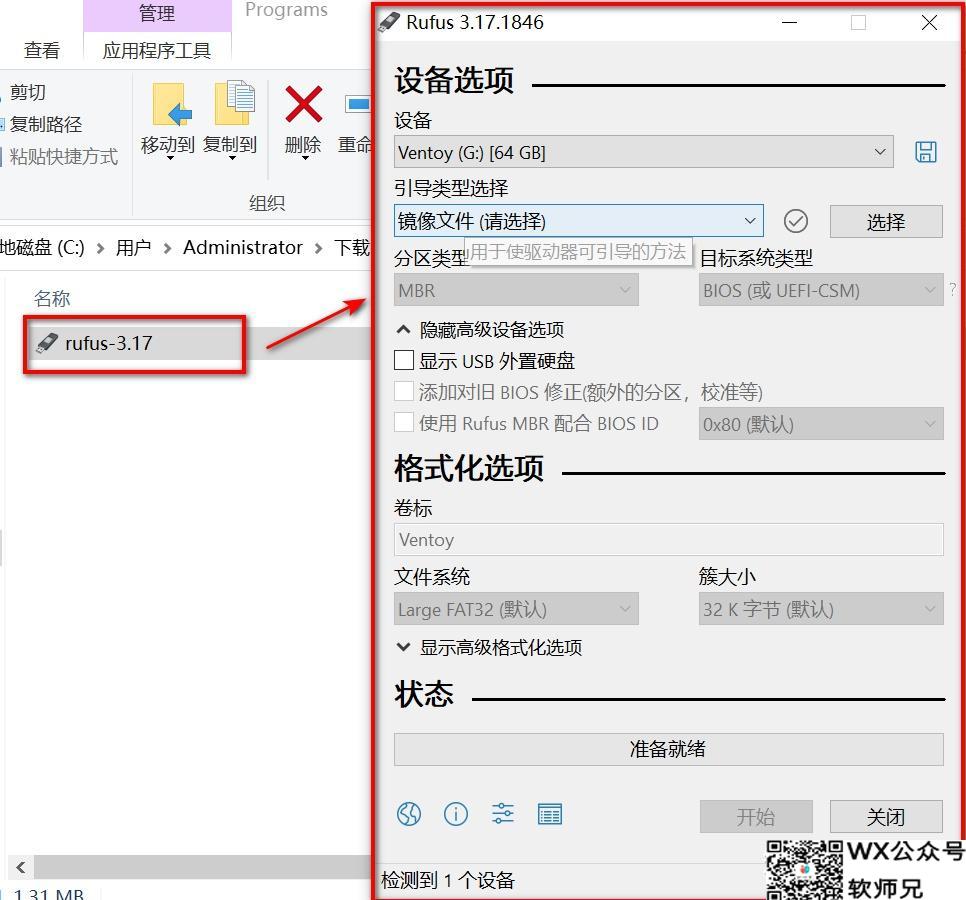The image size is (966, 900).
Task: Open the boot selection type dropdown
Action: click(578, 221)
